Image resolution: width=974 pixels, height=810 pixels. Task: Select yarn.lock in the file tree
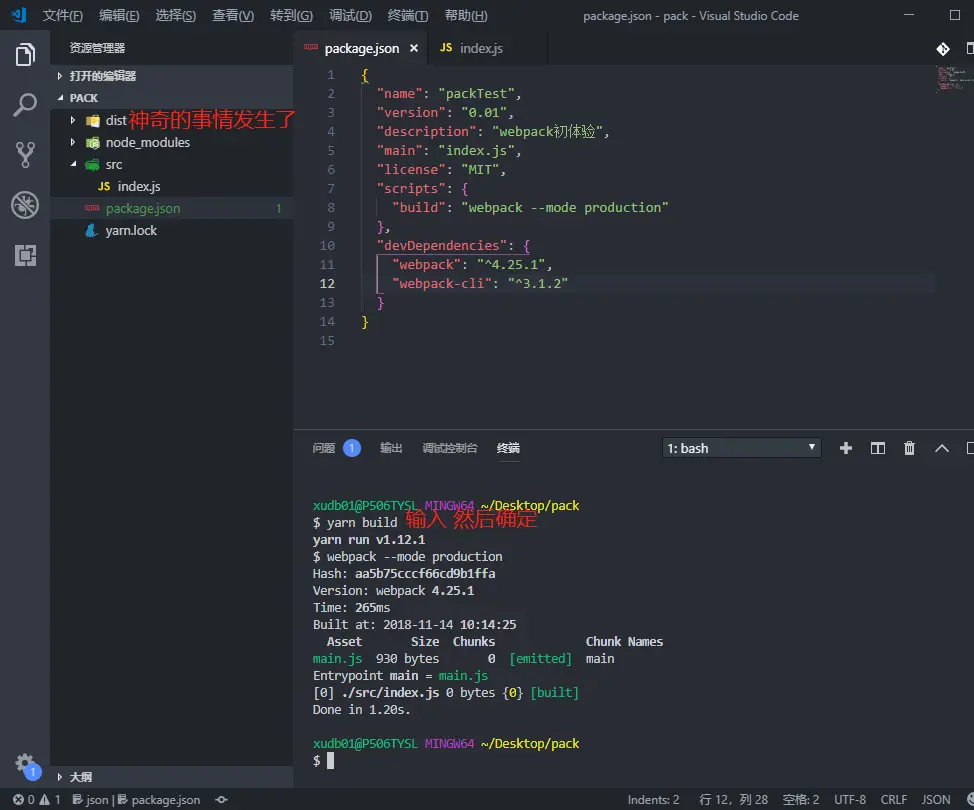click(x=130, y=230)
